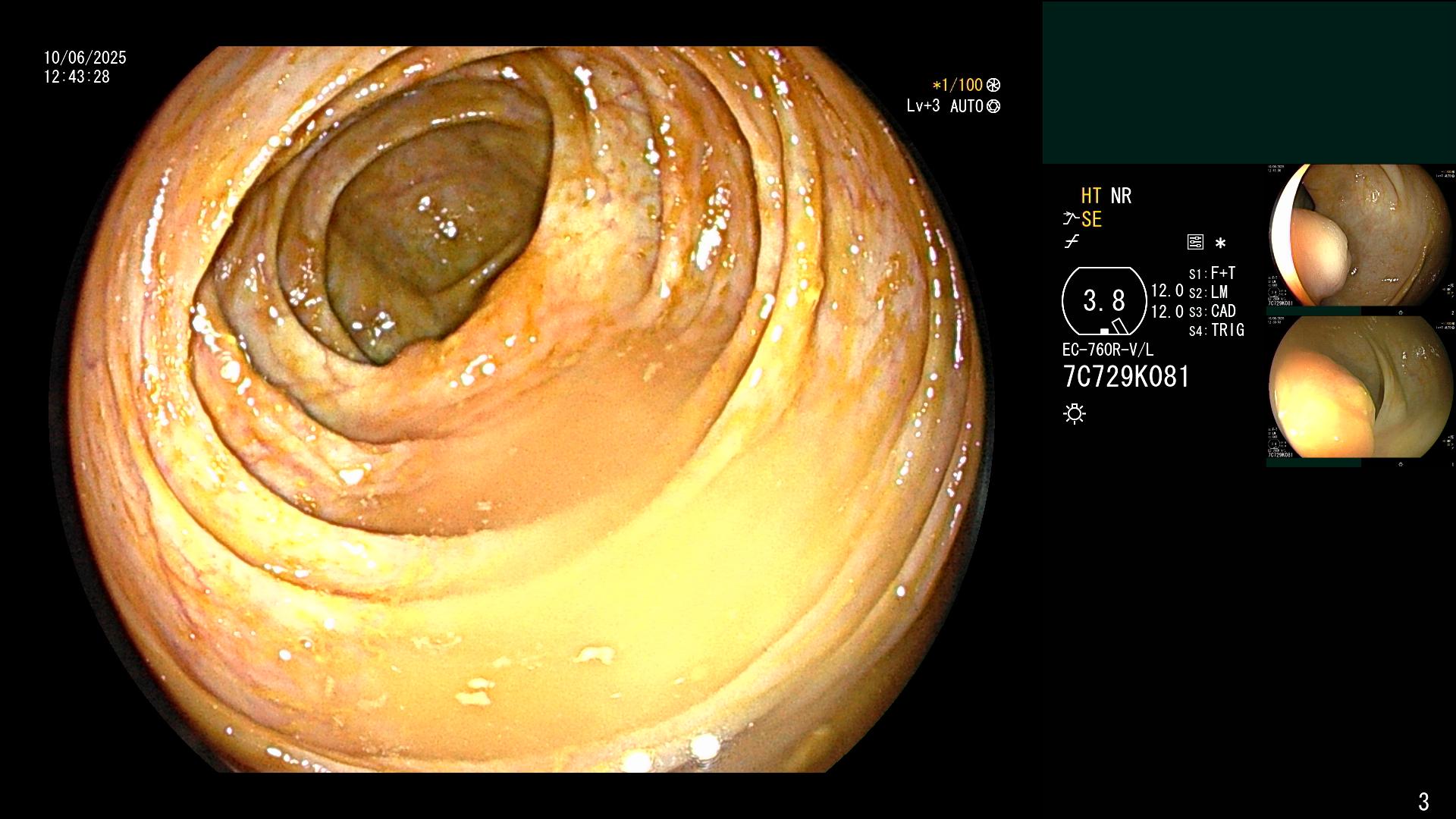Click the main live endoscopy image
Image resolution: width=1456 pixels, height=819 pixels.
coord(521,409)
